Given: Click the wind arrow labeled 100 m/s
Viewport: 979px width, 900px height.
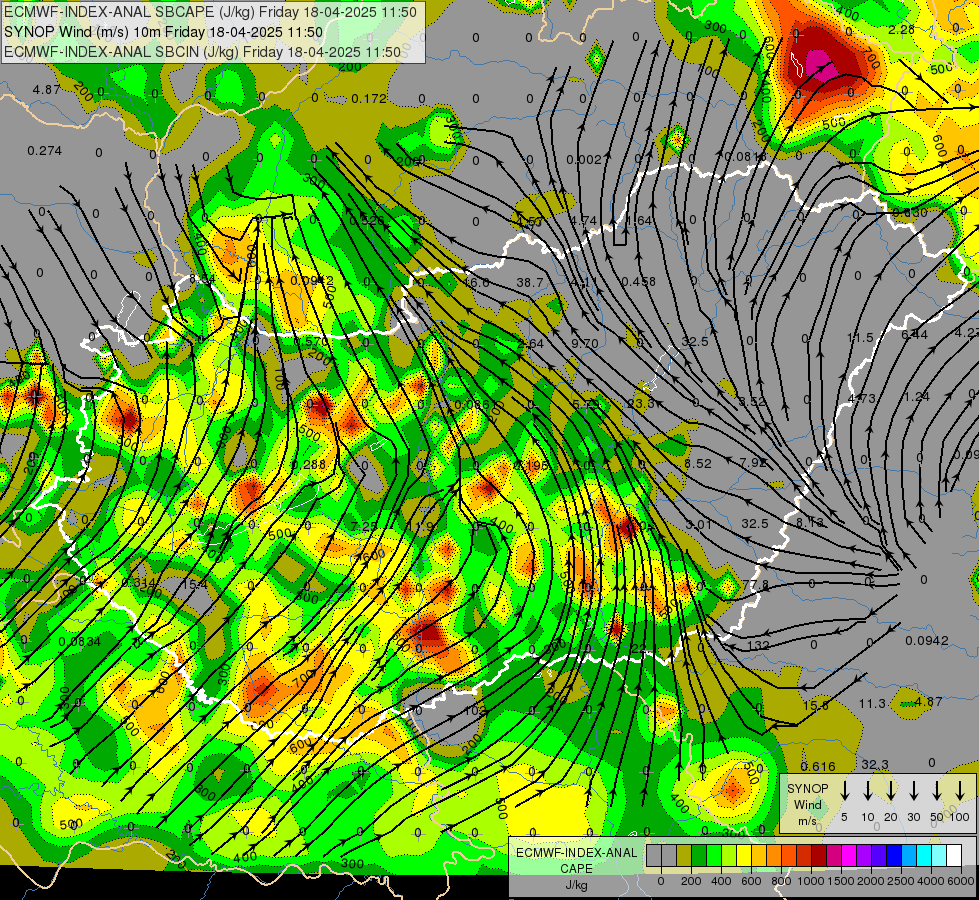Looking at the screenshot, I should click(960, 791).
